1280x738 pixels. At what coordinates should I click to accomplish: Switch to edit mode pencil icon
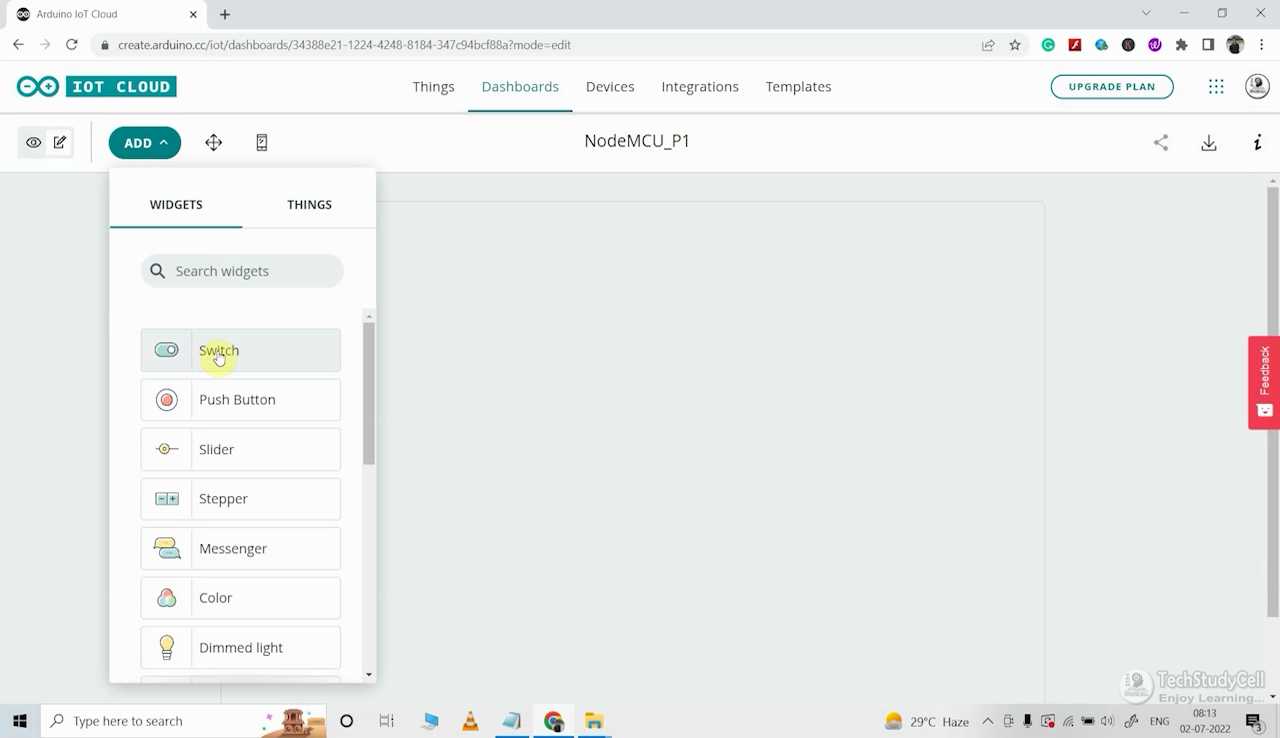click(59, 142)
